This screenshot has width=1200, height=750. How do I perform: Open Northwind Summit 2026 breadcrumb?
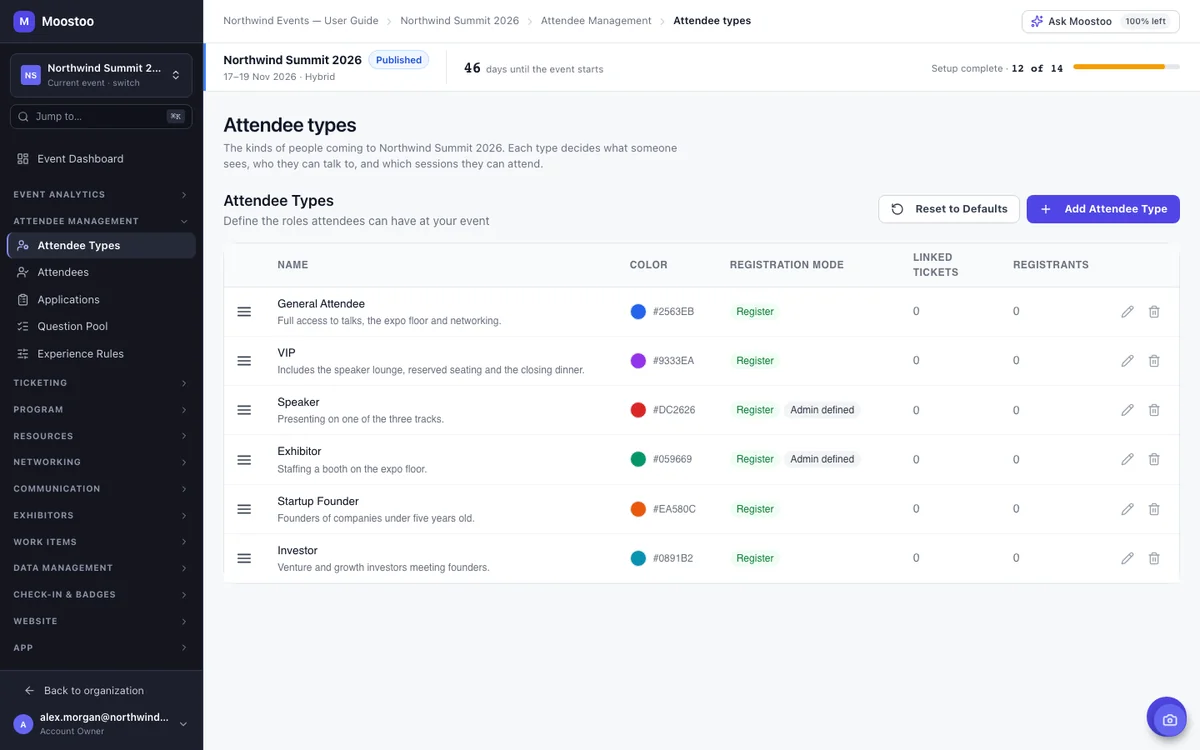pos(460,20)
